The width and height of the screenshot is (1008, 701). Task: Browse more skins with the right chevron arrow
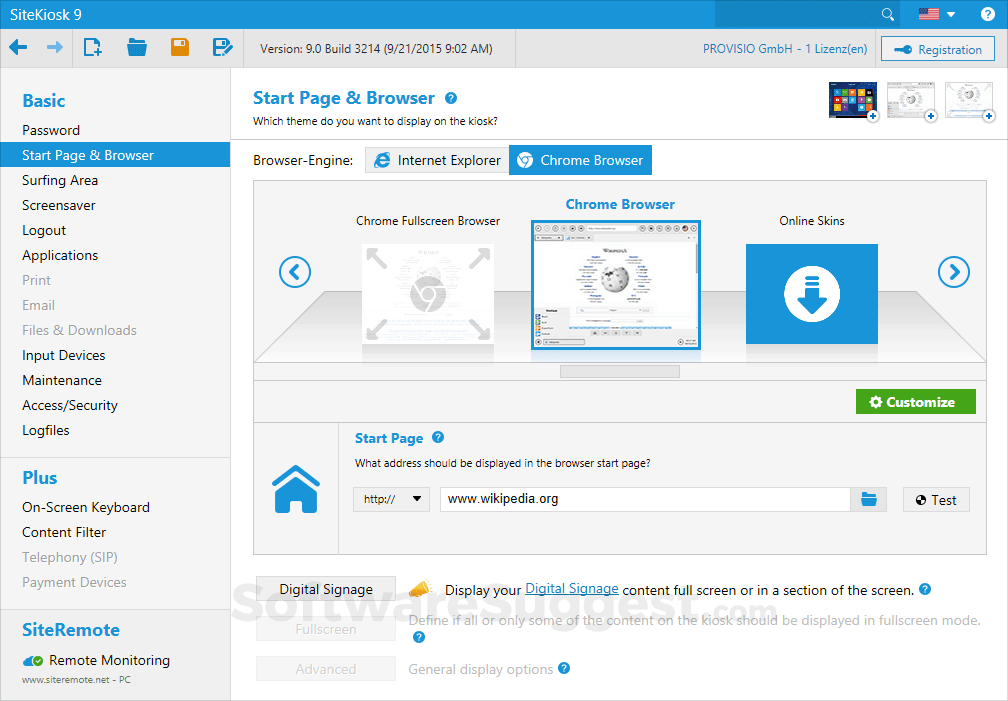[x=953, y=271]
